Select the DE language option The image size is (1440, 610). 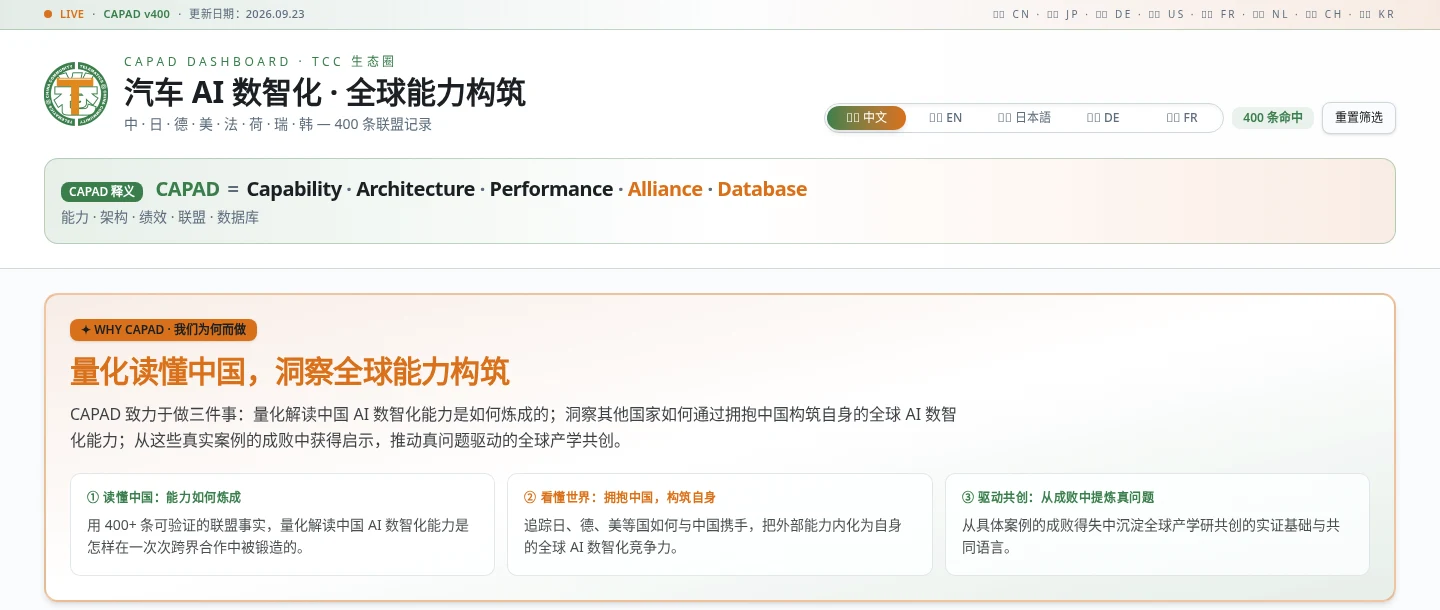click(x=1103, y=118)
